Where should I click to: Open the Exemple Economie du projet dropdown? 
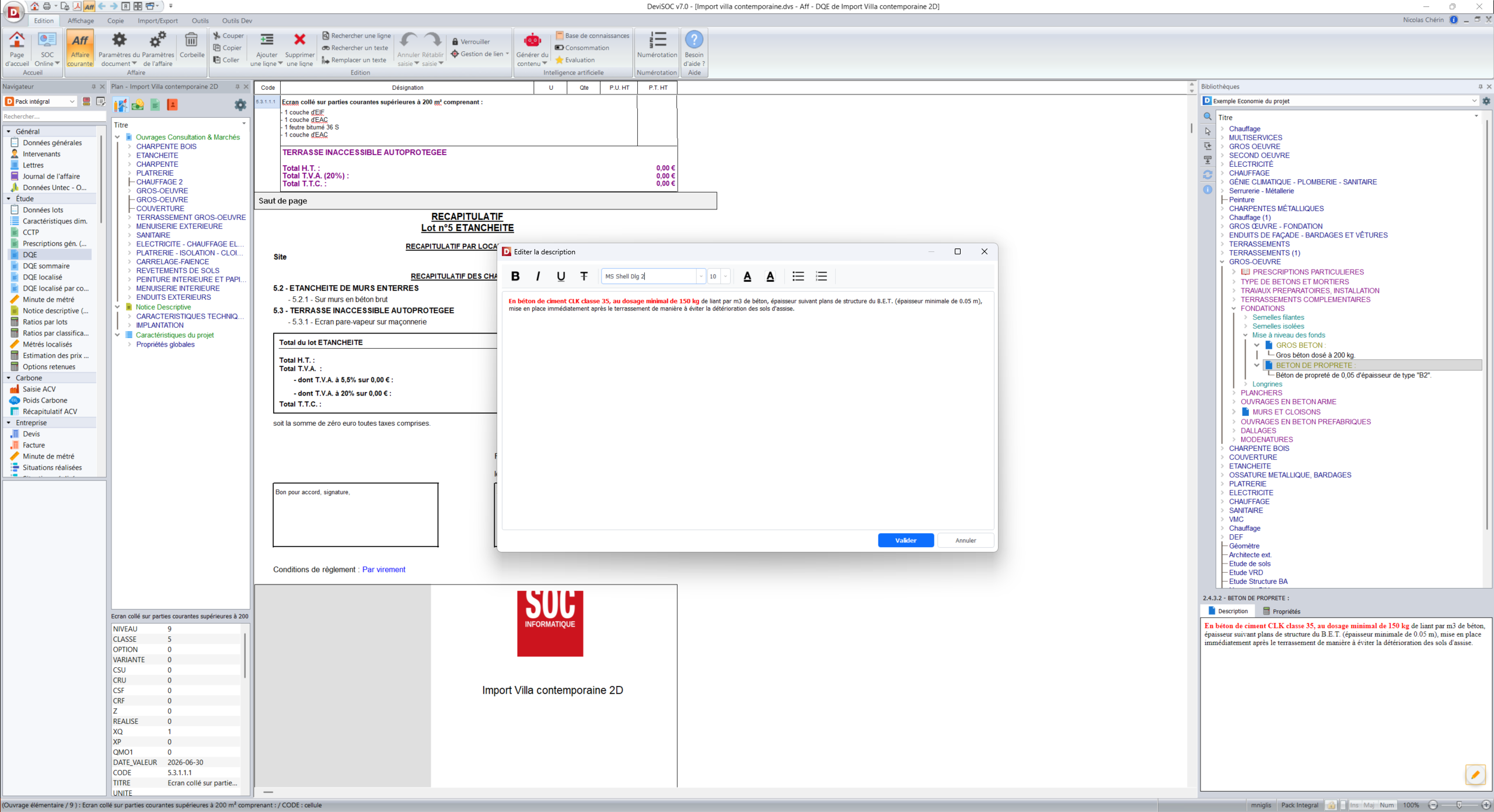coord(1340,101)
